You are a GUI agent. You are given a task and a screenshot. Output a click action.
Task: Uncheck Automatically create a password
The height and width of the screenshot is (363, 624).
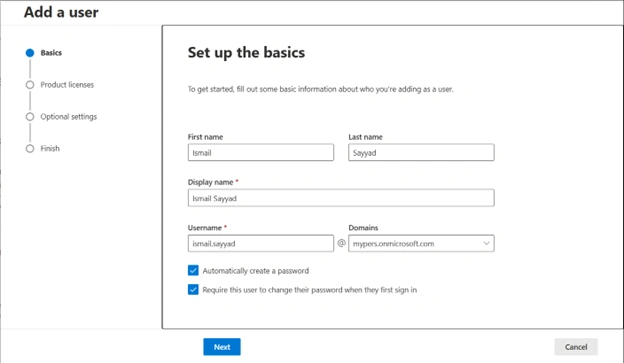tap(193, 271)
